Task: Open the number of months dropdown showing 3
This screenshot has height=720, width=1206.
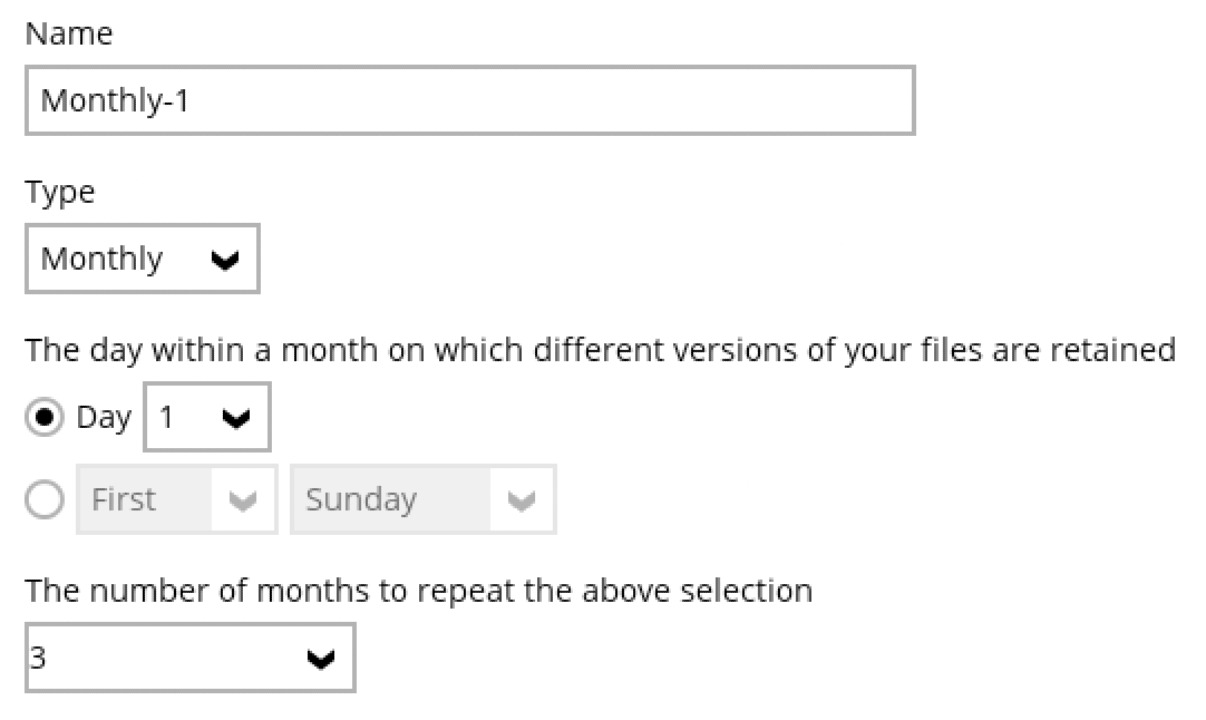Action: pos(189,658)
